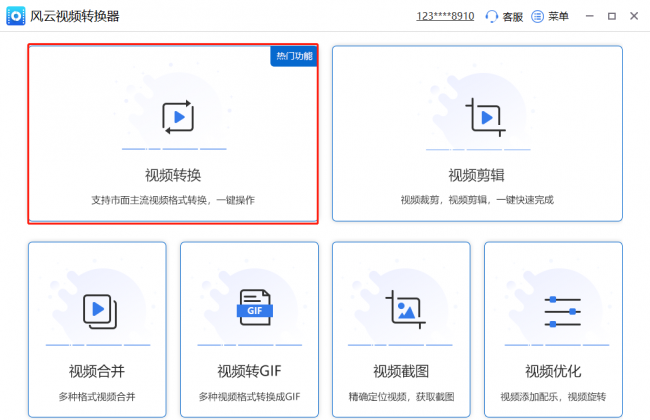Open the 视频转换 conversion icon
The height and width of the screenshot is (420, 650).
pos(178,117)
